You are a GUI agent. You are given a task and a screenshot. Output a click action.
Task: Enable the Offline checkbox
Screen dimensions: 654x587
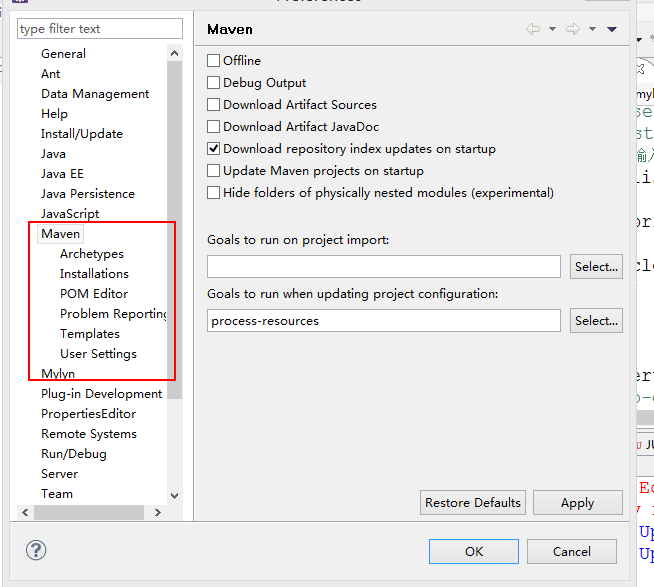click(x=214, y=61)
